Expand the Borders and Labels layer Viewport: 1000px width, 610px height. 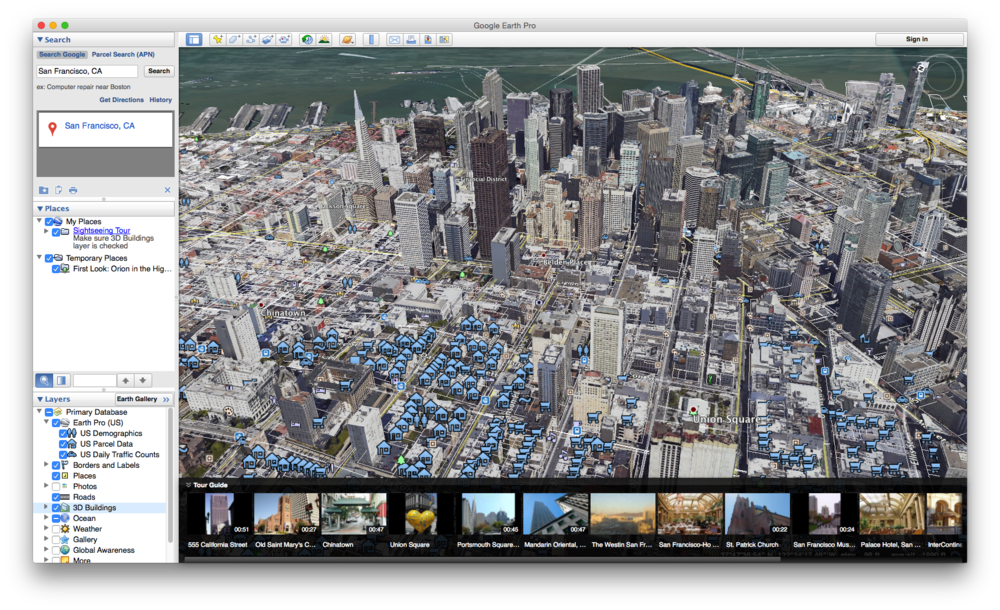click(x=46, y=465)
